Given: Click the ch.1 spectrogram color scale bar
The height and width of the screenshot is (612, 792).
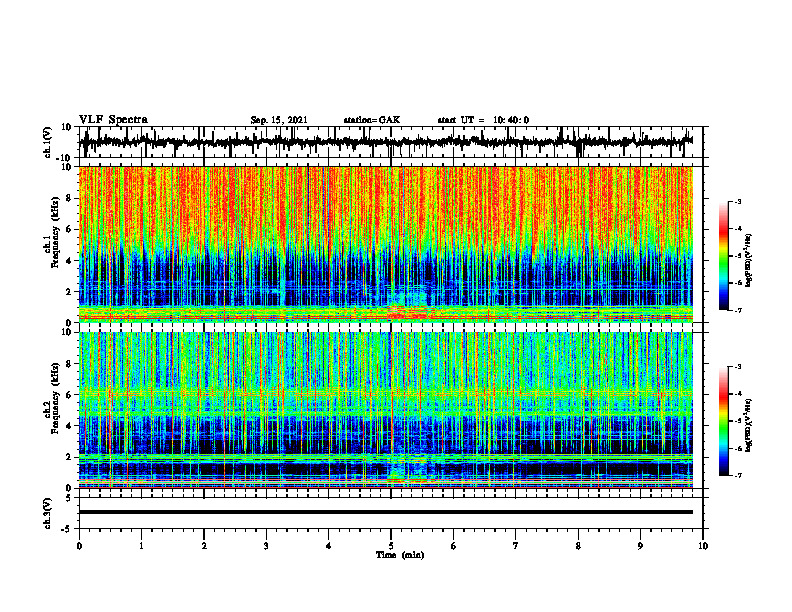Looking at the screenshot, I should click(723, 256).
